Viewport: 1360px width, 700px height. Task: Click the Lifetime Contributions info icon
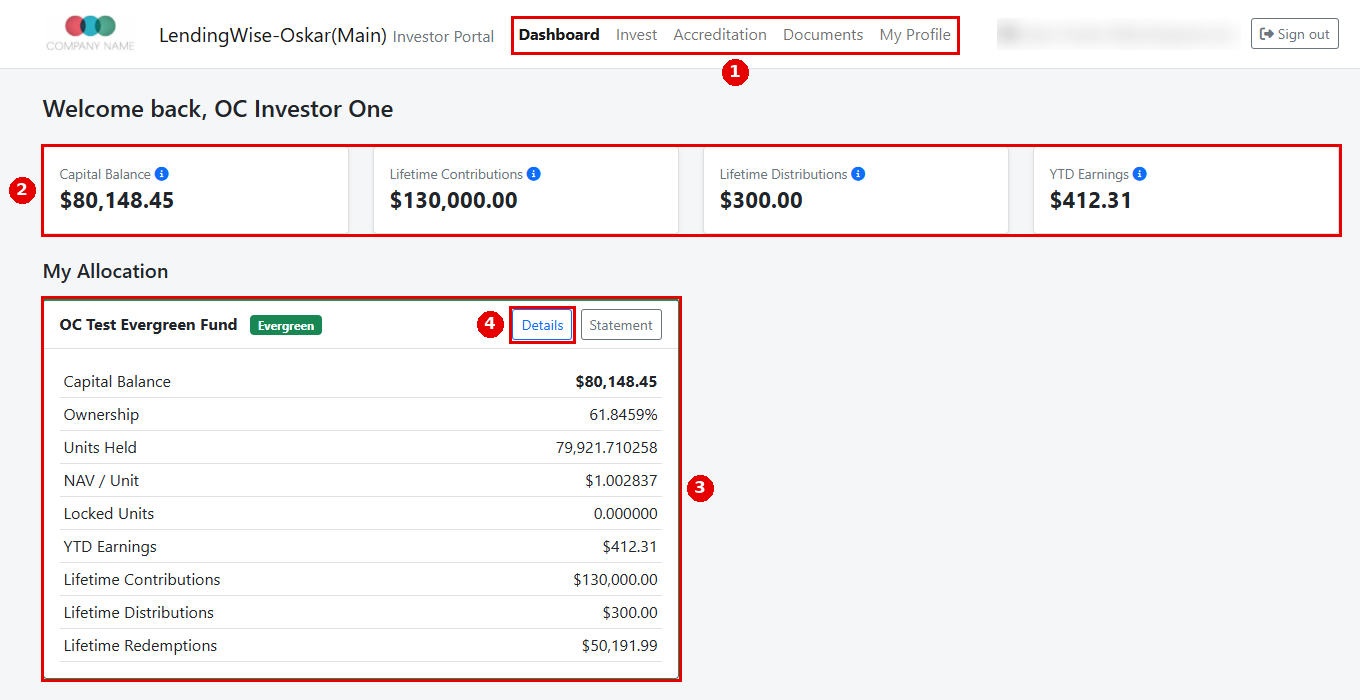coord(534,174)
